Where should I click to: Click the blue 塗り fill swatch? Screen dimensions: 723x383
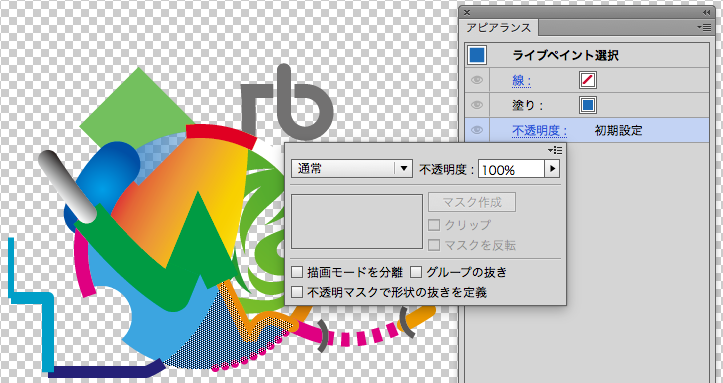pyautogui.click(x=587, y=105)
